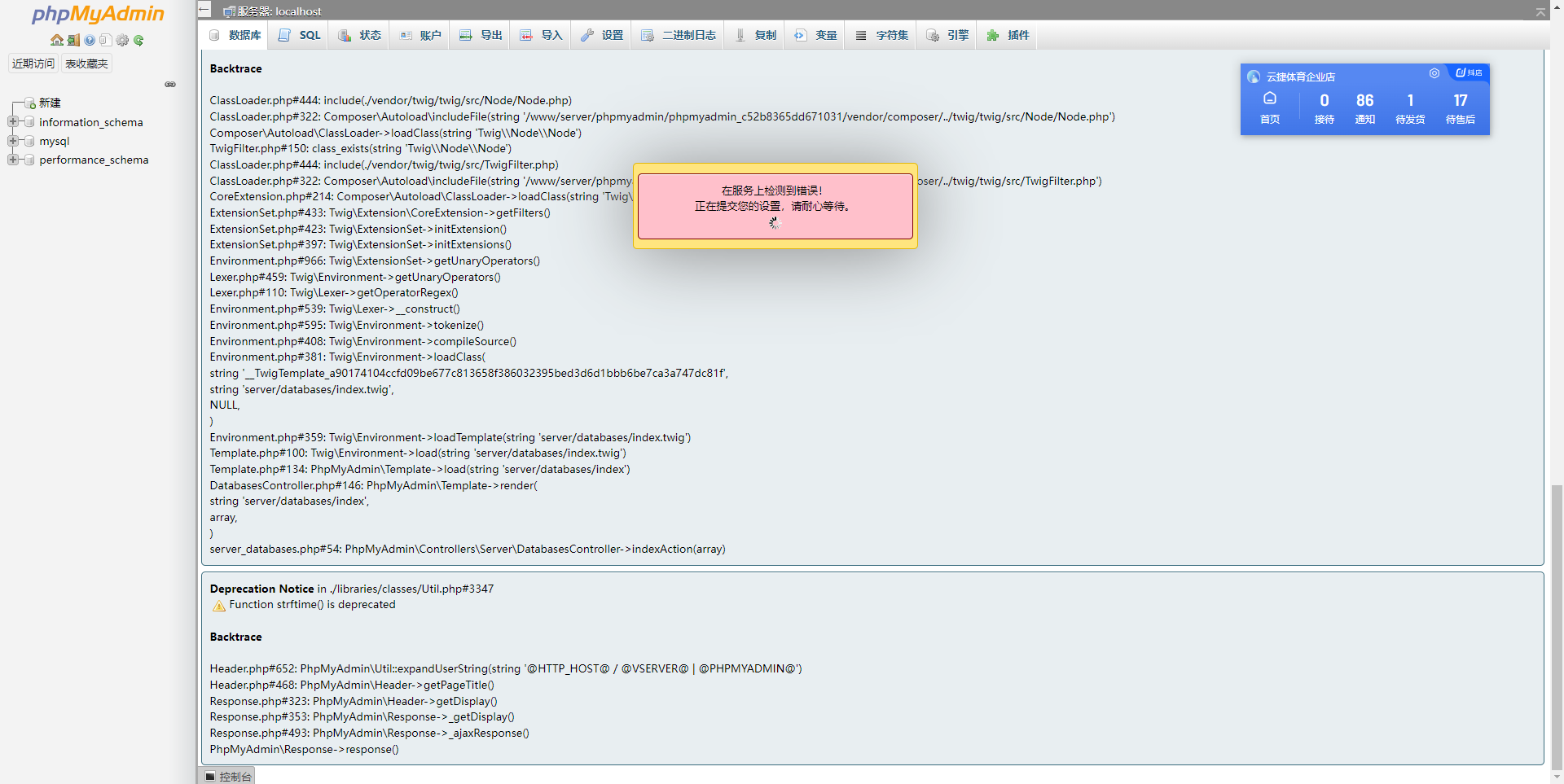Dismiss the pink error notification popup
This screenshot has height=784, width=1564.
(x=775, y=206)
